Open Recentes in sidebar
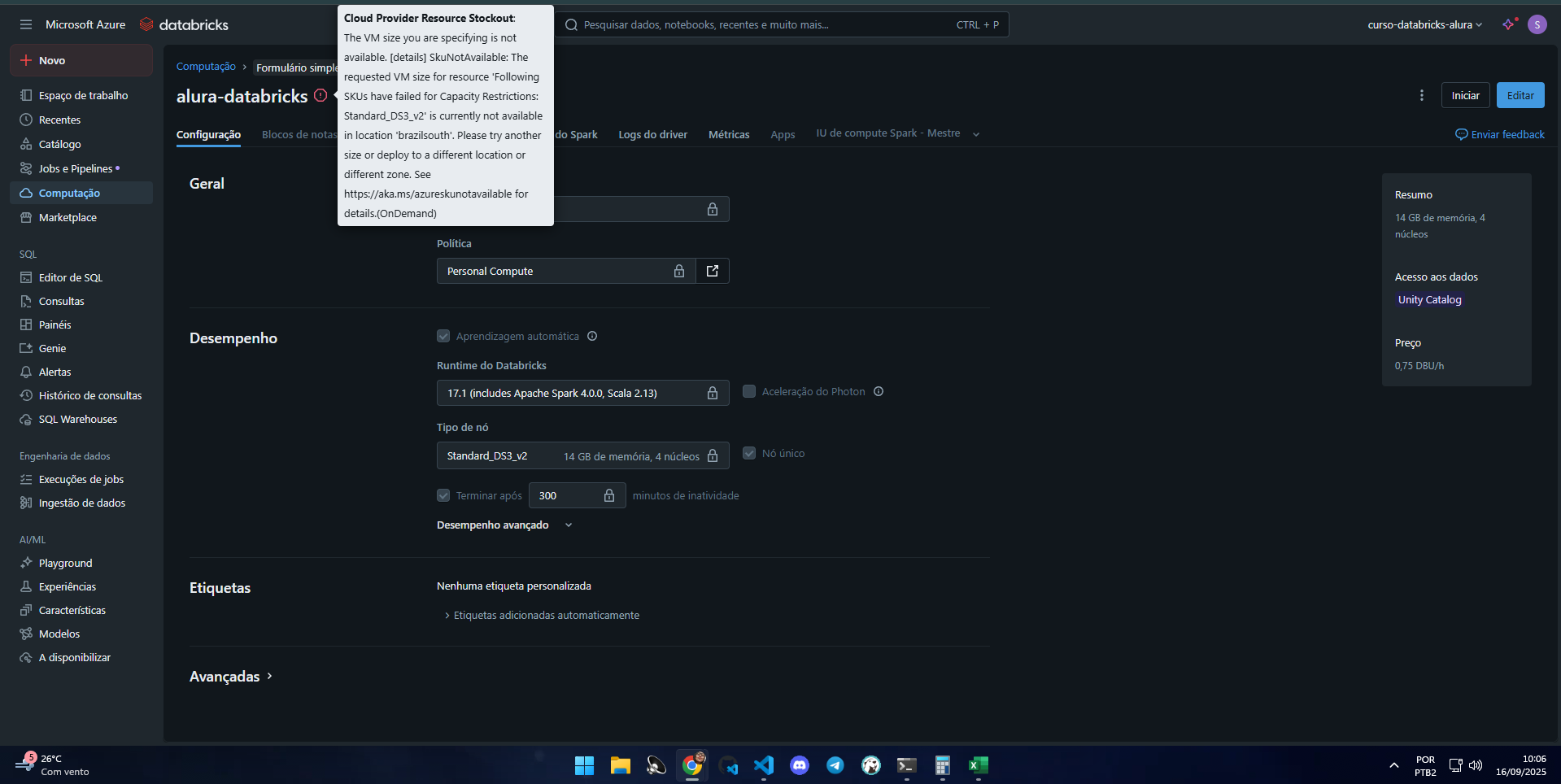Image resolution: width=1561 pixels, height=784 pixels. tap(81, 120)
